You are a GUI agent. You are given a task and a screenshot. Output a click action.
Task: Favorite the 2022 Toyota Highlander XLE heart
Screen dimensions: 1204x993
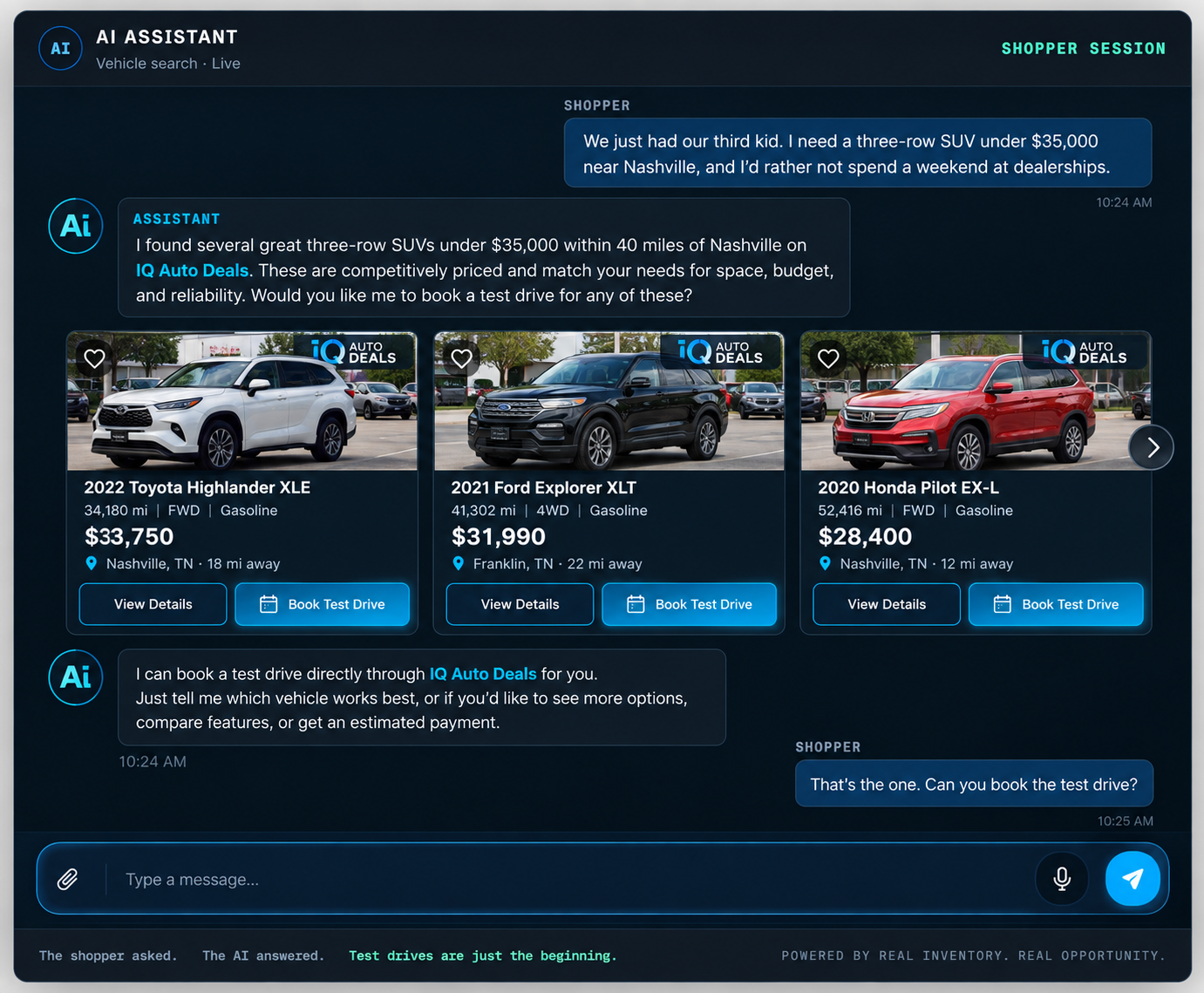(x=95, y=357)
